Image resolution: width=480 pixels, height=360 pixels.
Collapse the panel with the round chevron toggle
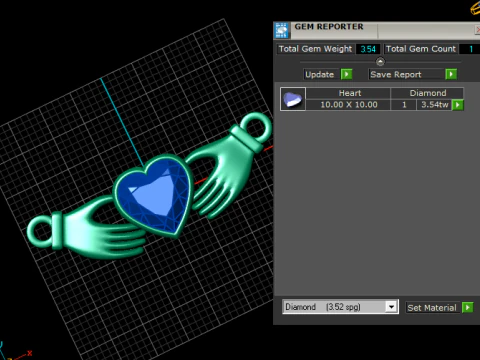[x=380, y=62]
